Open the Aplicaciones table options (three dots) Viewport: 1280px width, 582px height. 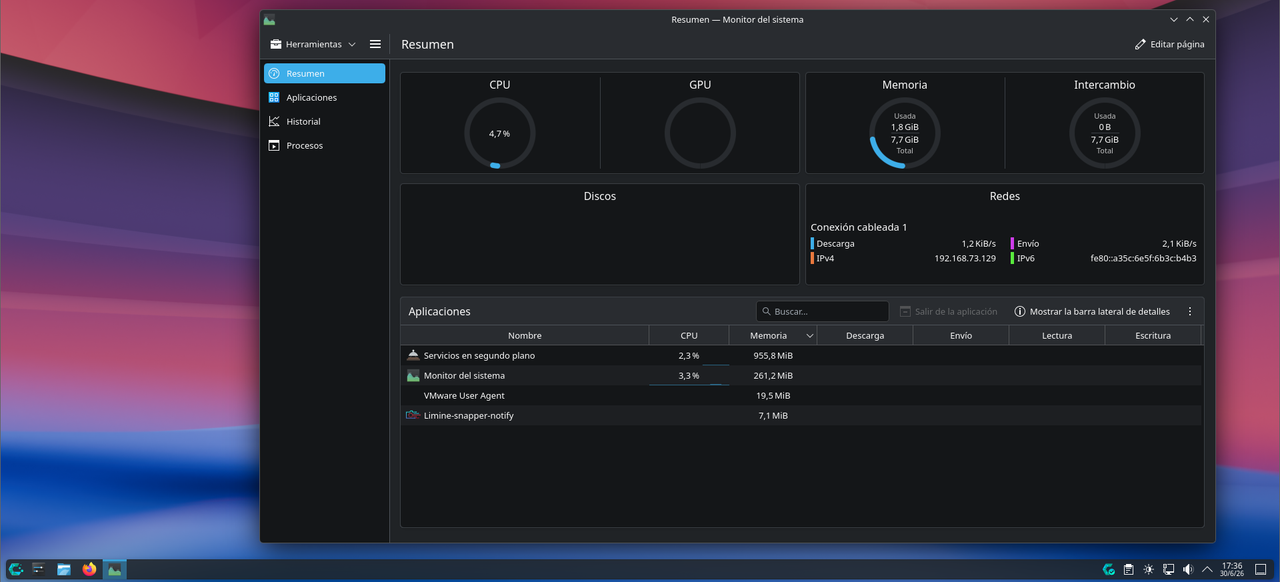(1190, 311)
